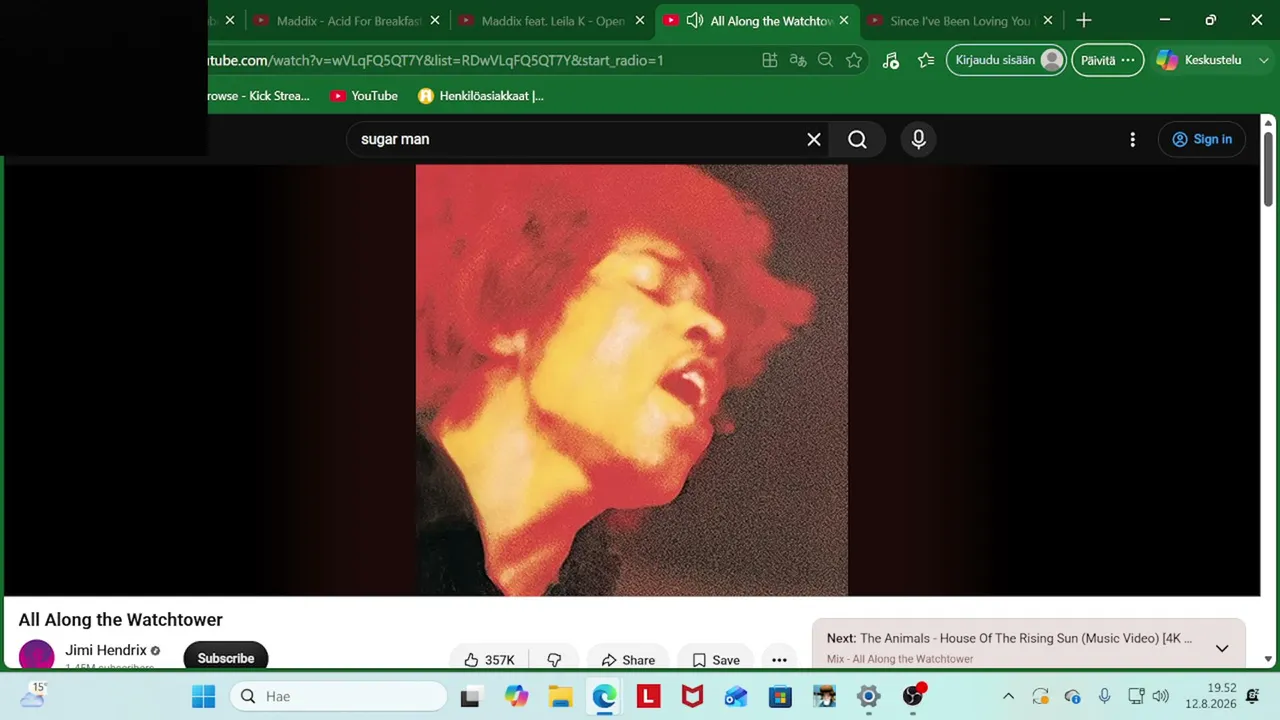Save the video to a playlist
This screenshot has height=720, width=1280.
pyautogui.click(x=716, y=660)
